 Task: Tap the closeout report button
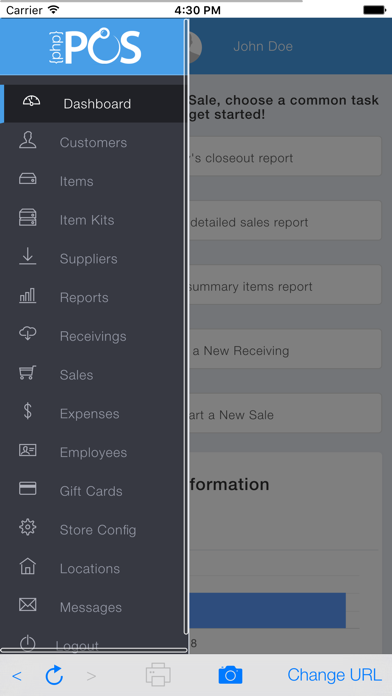click(285, 156)
